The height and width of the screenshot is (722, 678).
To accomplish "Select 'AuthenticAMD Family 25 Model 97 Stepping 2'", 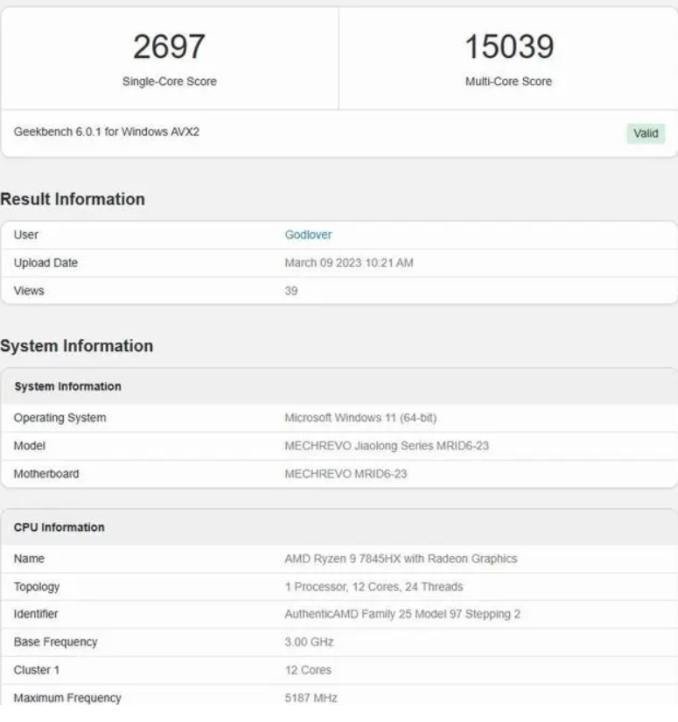I will click(x=403, y=614).
